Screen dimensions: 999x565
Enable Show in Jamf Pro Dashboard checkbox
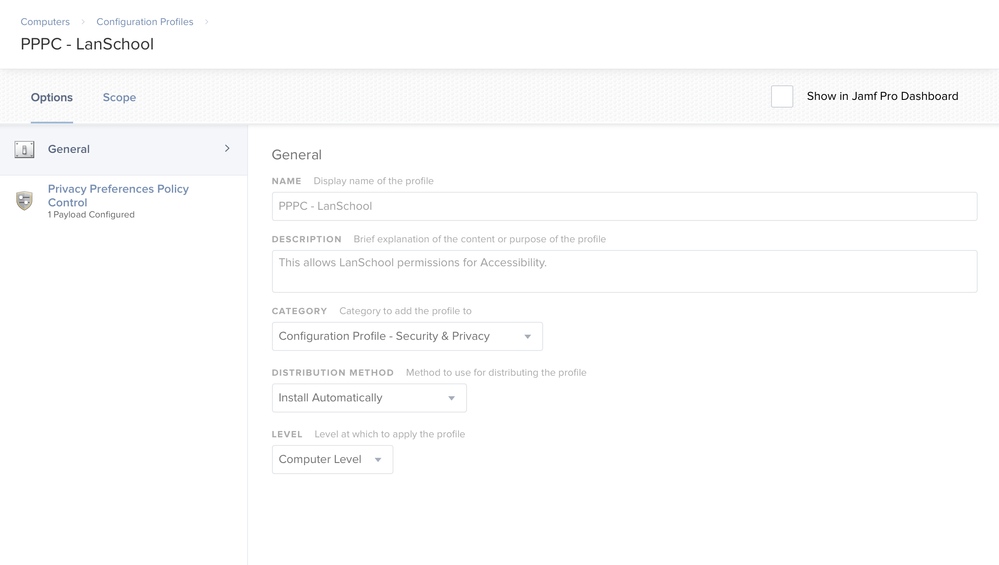pos(782,96)
